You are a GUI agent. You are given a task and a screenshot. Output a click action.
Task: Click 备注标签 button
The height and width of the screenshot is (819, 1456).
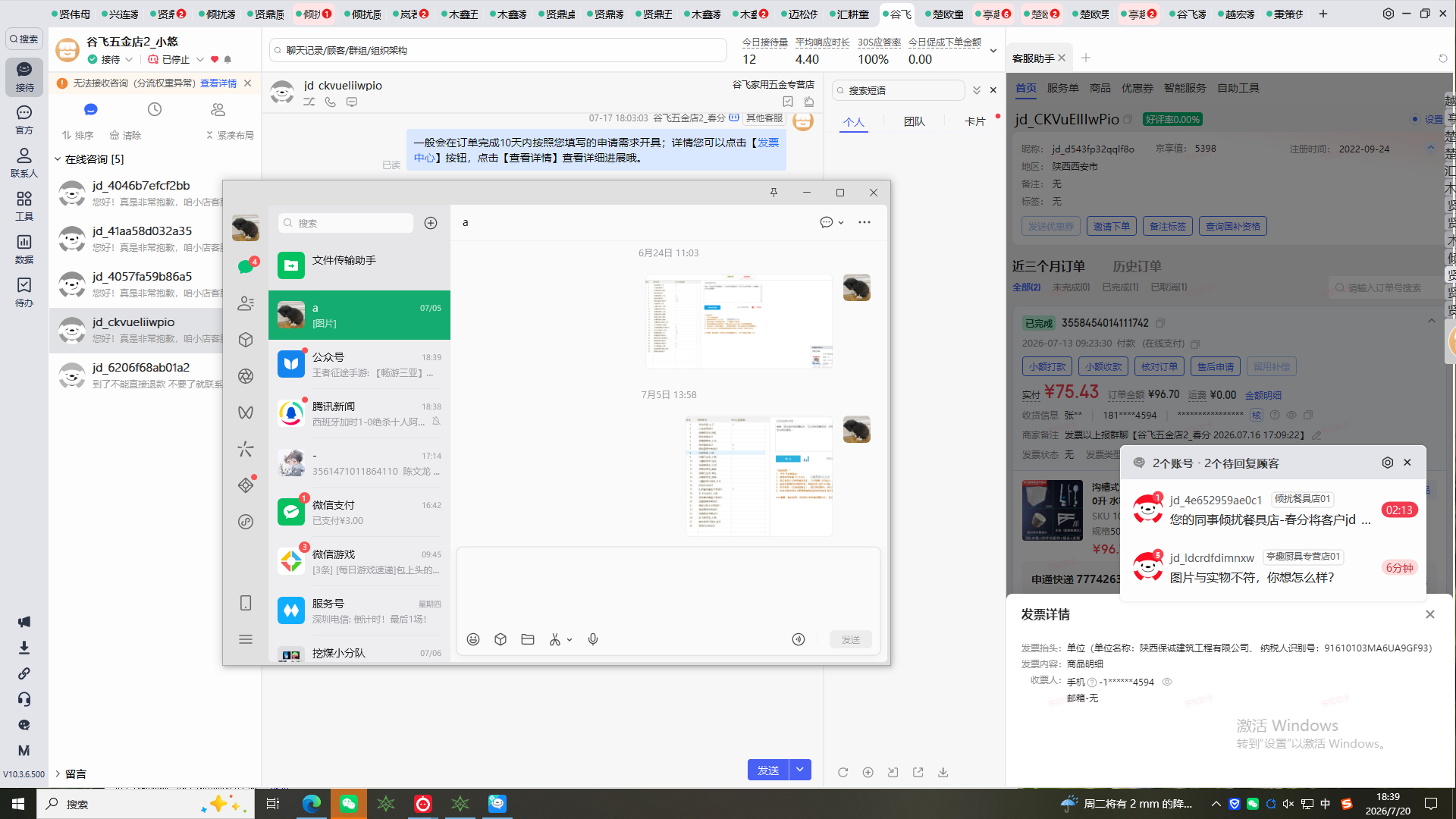(x=1167, y=226)
